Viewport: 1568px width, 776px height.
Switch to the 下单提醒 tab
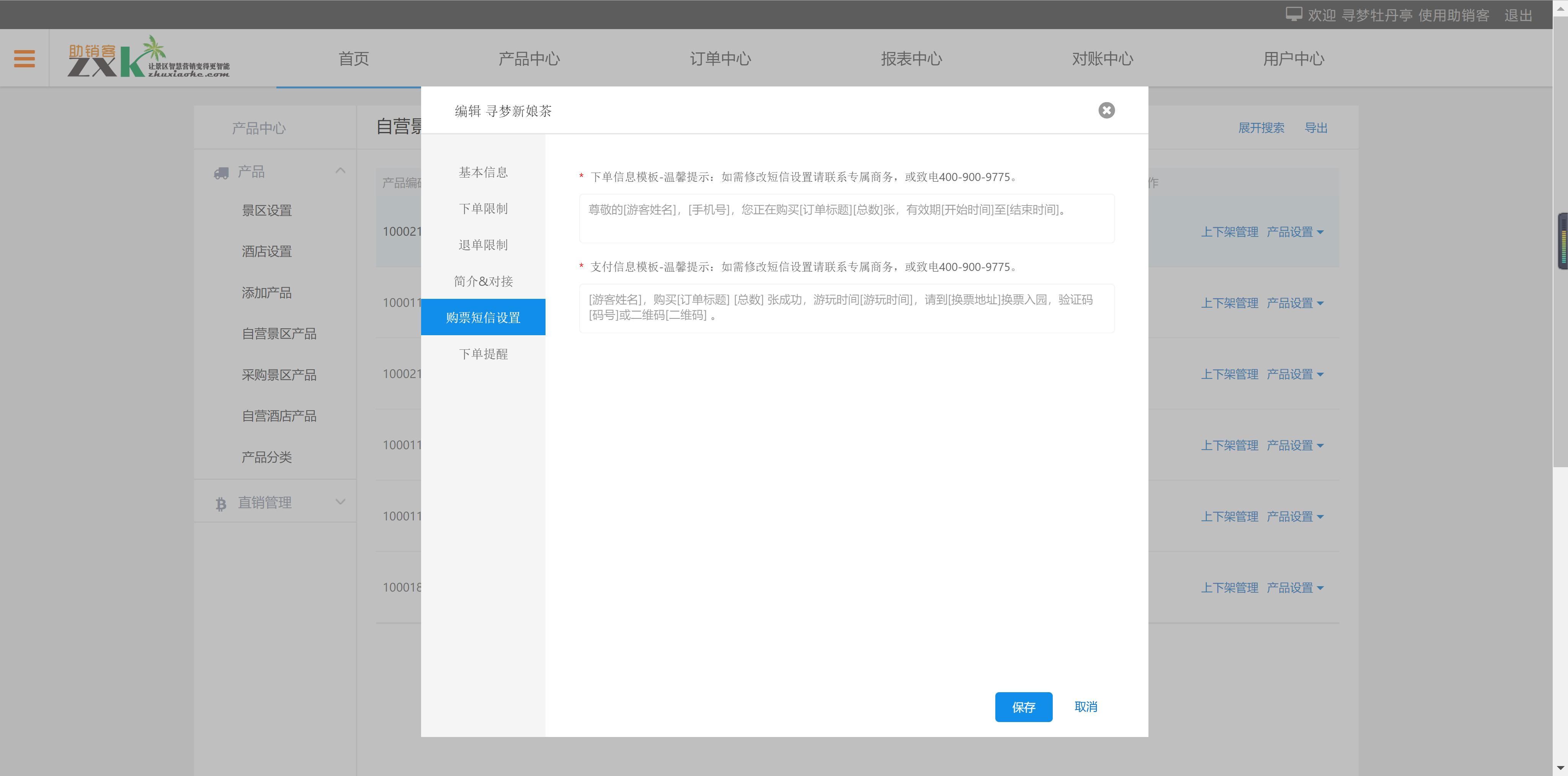click(x=483, y=354)
